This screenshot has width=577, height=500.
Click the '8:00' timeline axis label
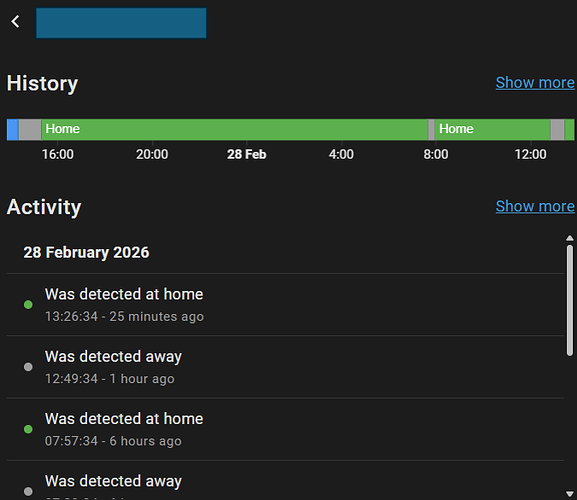(436, 154)
